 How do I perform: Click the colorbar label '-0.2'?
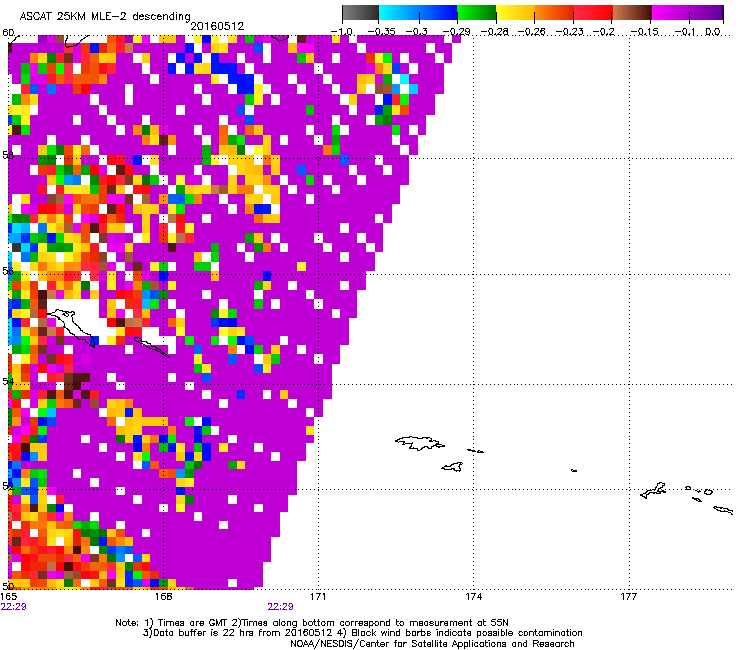(604, 32)
